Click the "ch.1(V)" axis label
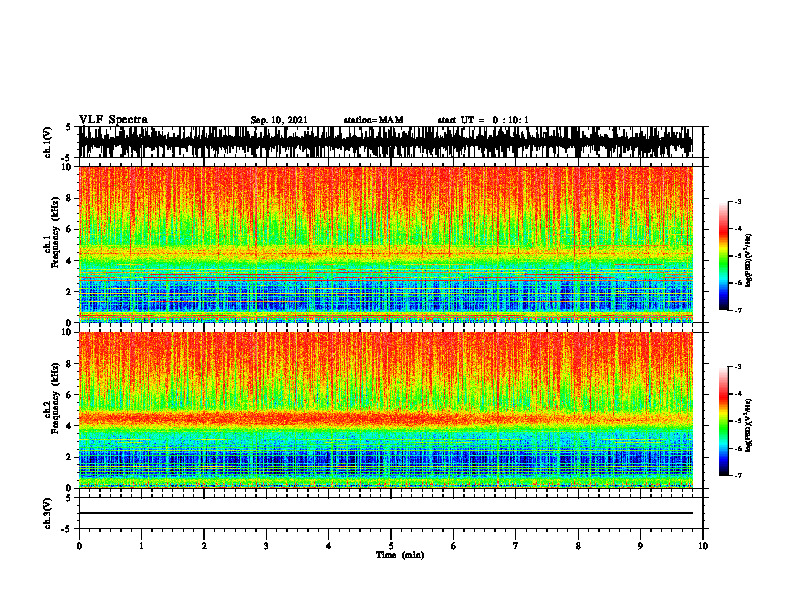Screen dimensions: 792x612 point(48,142)
